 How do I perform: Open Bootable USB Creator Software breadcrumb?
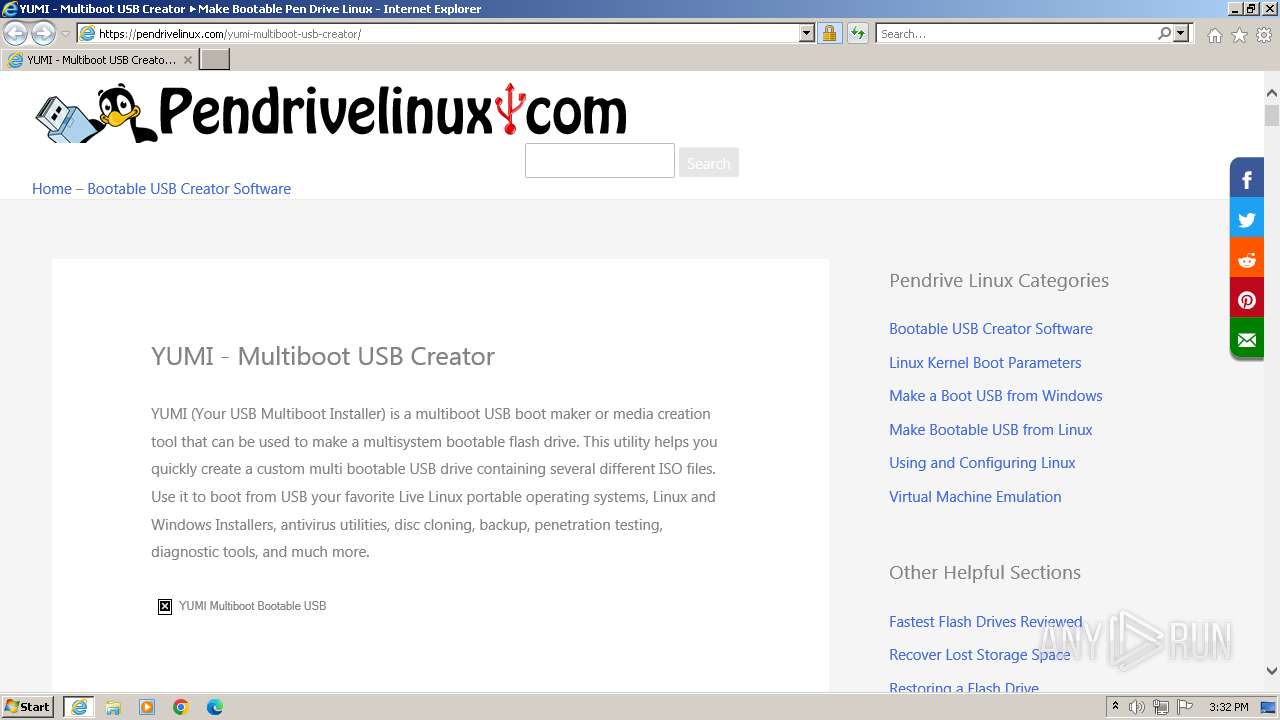click(x=189, y=189)
